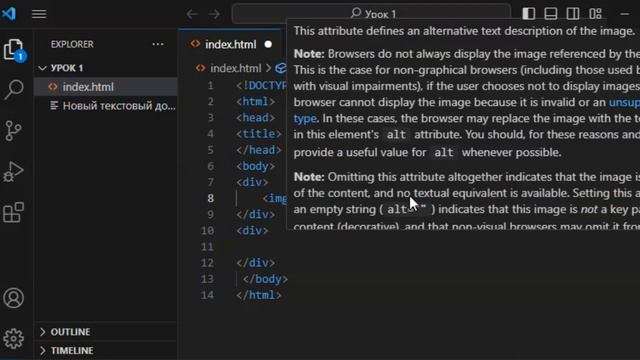Toggle the bottom panel layout icon
This screenshot has height=360, width=640.
551,14
